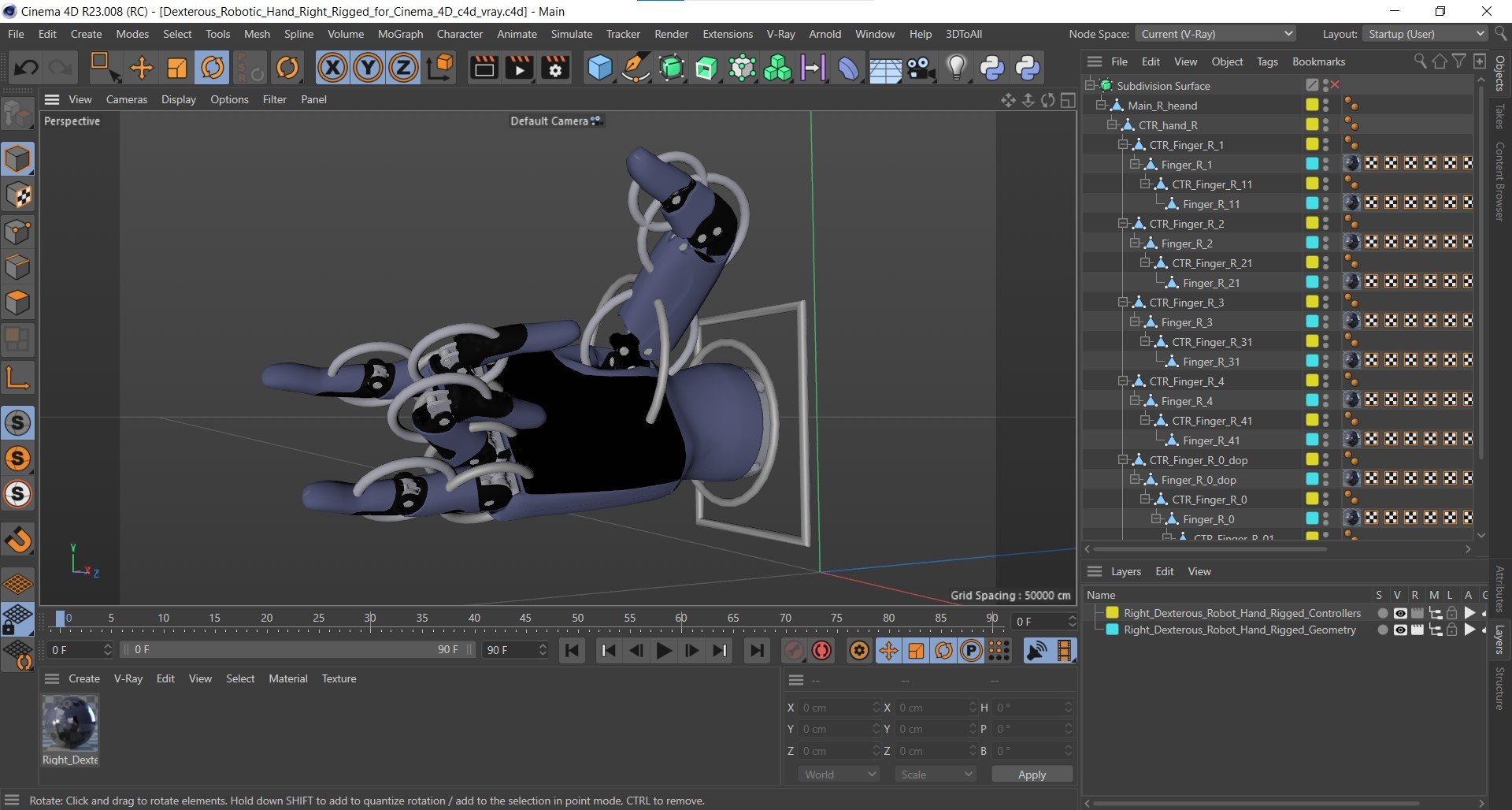Viewport: 1512px width, 810px height.
Task: Collapse CTR_Finger_R_1 hierarchy
Action: coord(1124,144)
